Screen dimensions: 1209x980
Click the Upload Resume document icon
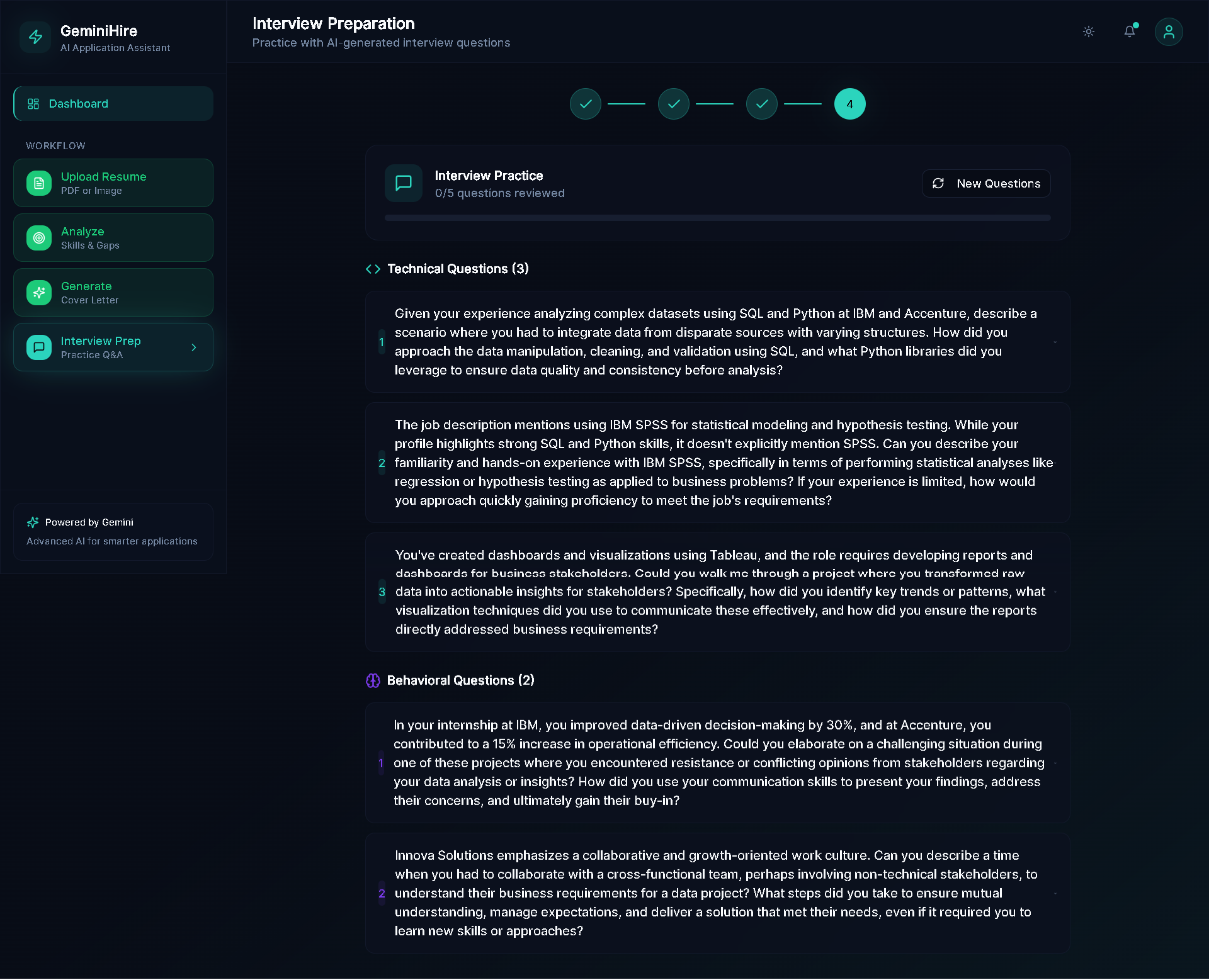point(39,183)
